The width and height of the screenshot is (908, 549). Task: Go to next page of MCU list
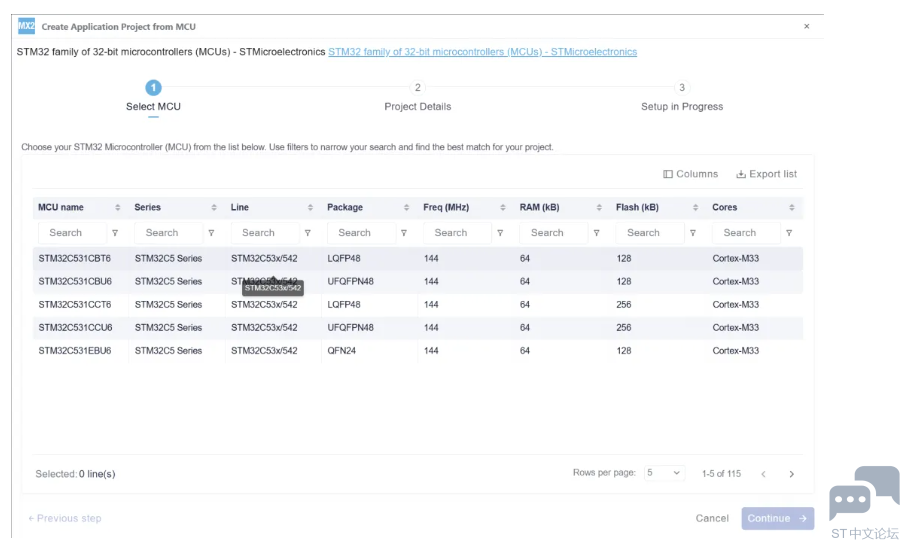[791, 474]
